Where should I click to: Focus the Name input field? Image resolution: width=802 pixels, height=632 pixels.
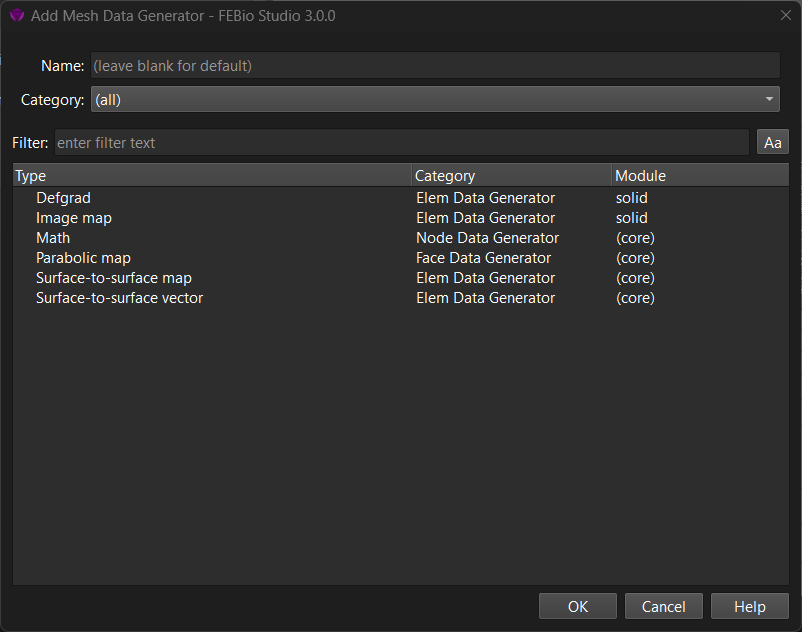pos(435,65)
